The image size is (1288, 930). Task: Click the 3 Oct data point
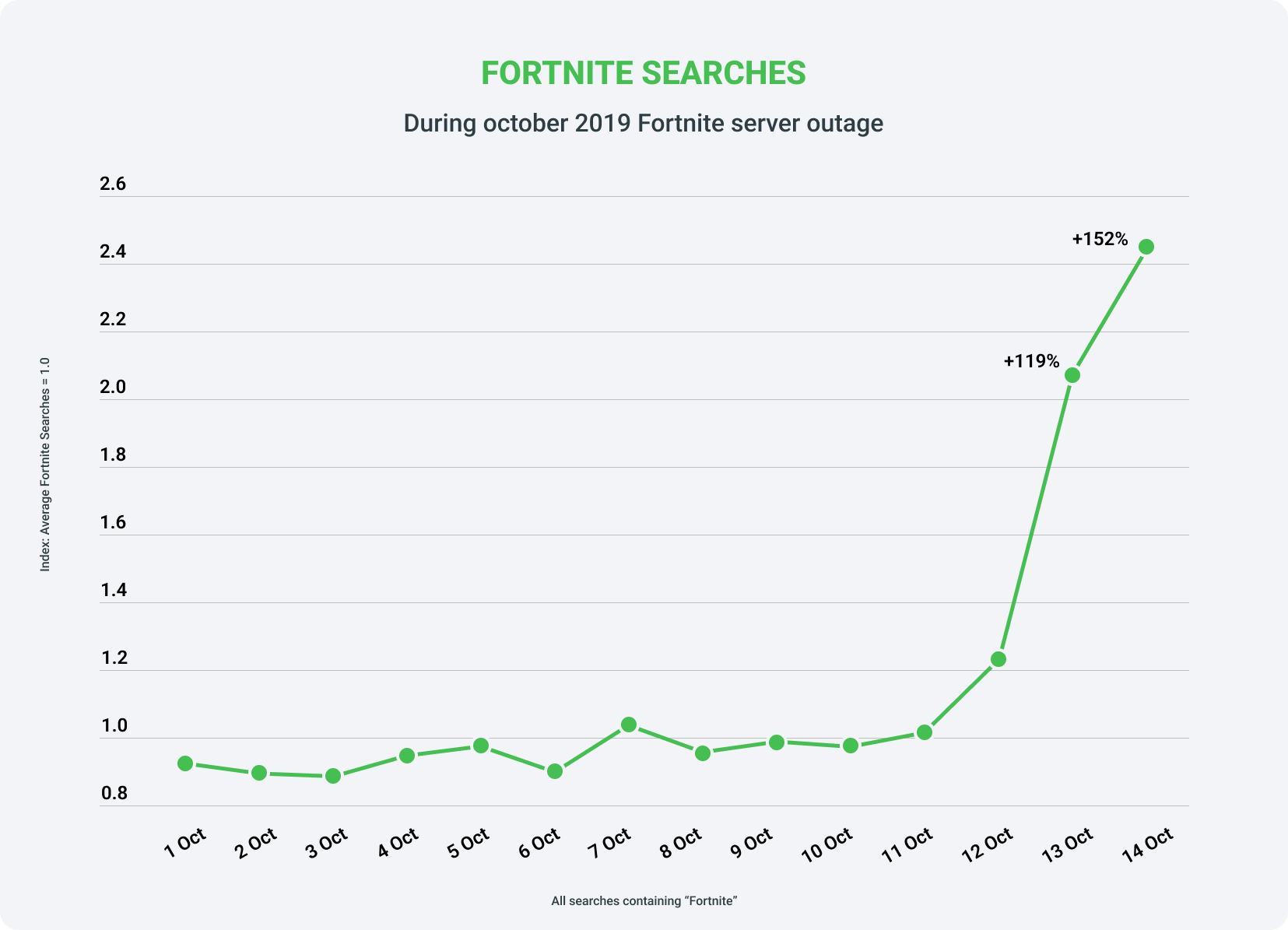coord(333,776)
